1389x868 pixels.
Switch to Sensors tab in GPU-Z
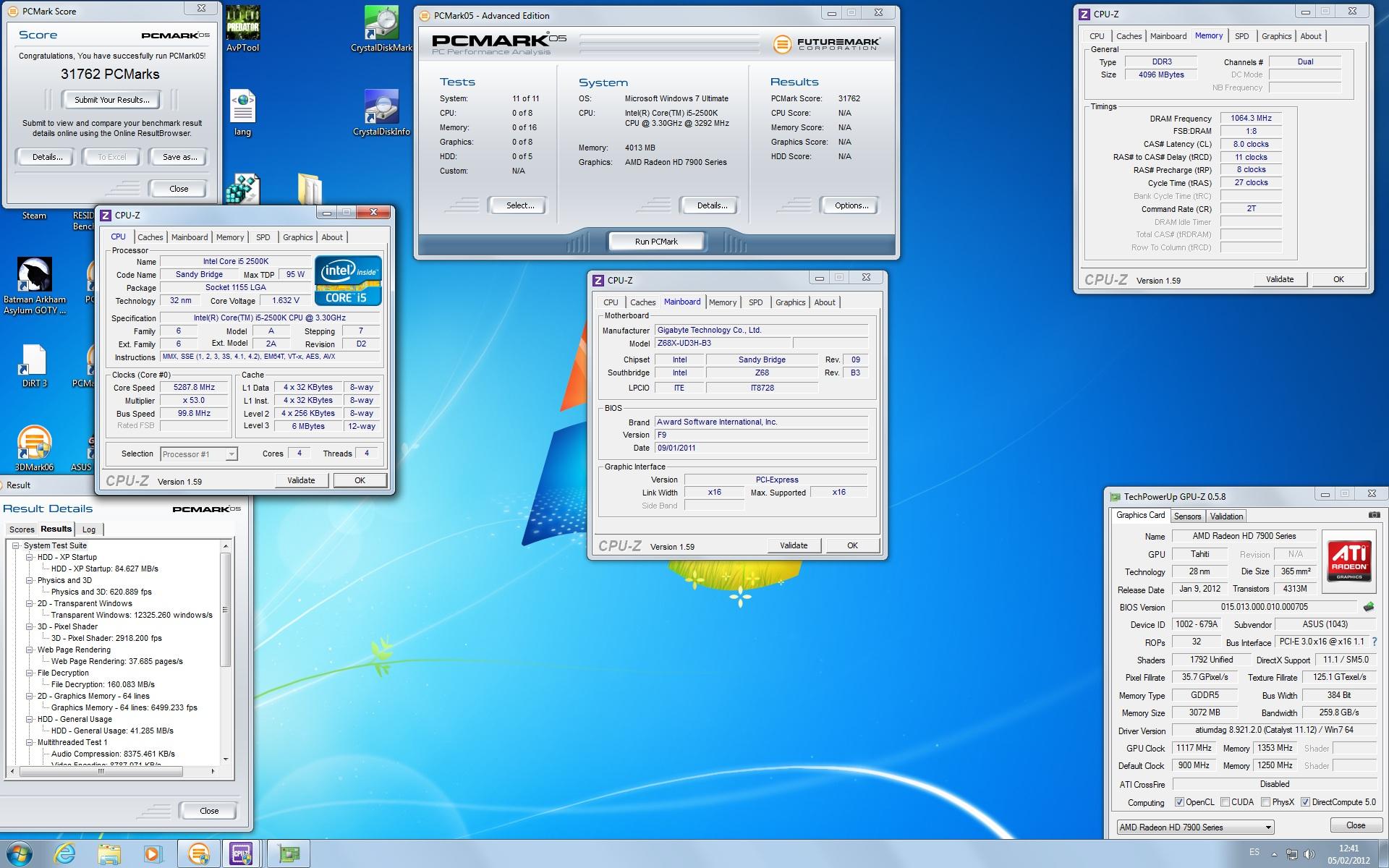pos(1187,516)
